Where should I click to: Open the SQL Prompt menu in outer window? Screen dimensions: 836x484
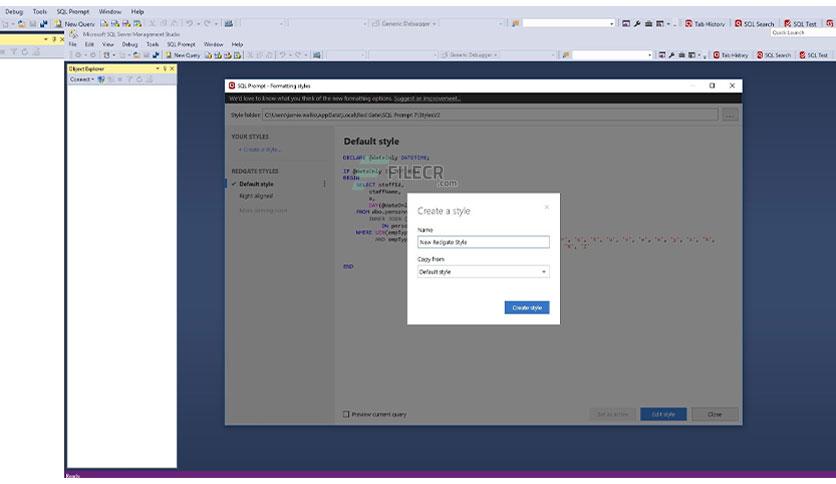click(x=73, y=11)
